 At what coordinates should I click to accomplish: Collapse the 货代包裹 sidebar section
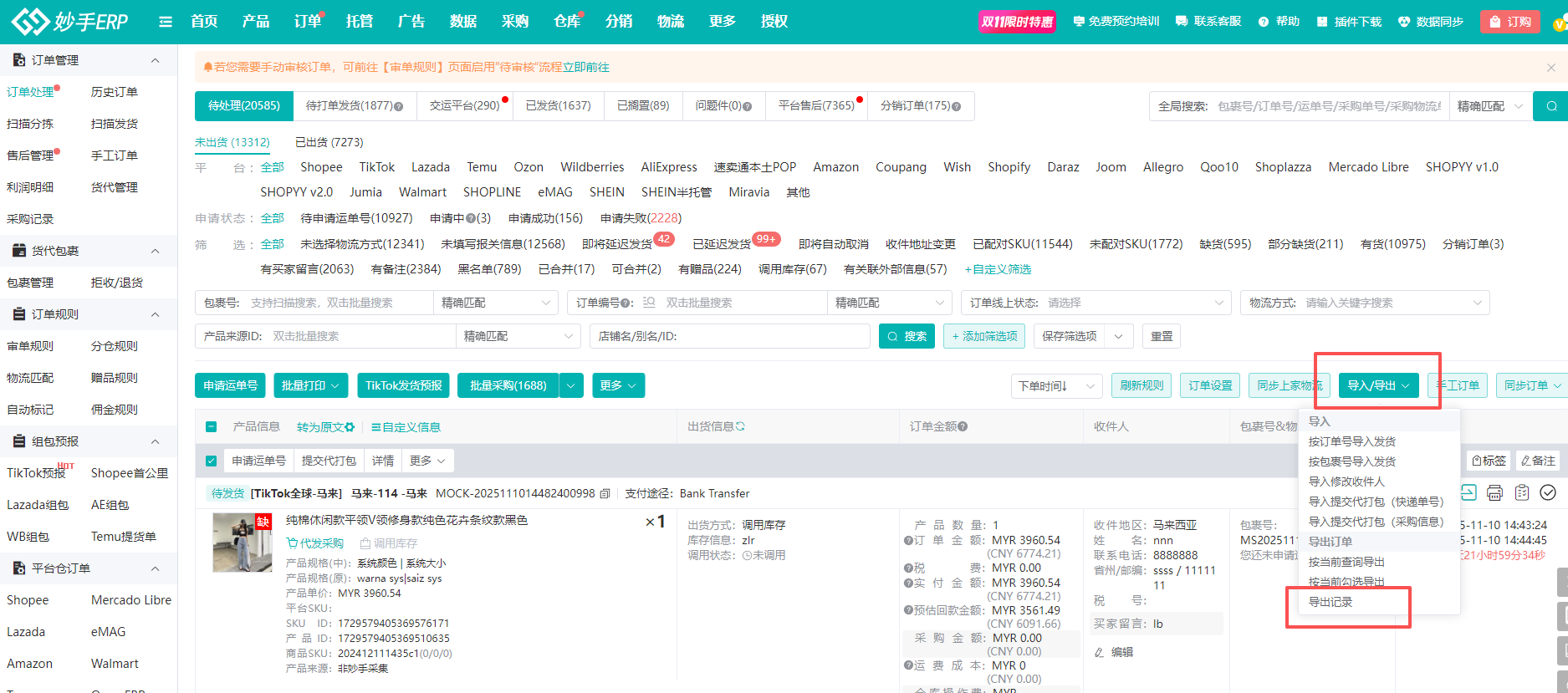(x=155, y=251)
